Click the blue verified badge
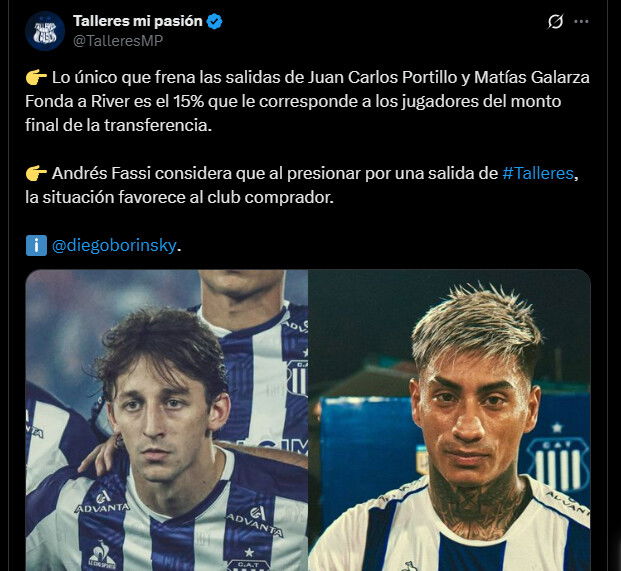This screenshot has width=621, height=571. tap(215, 21)
